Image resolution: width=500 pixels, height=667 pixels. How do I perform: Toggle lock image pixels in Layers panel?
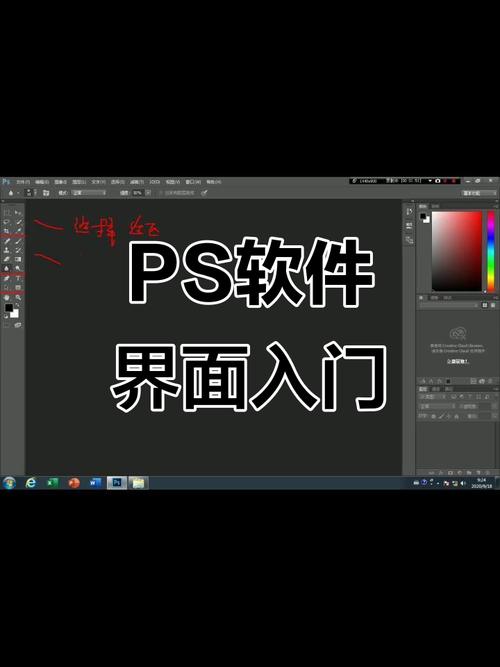[441, 416]
